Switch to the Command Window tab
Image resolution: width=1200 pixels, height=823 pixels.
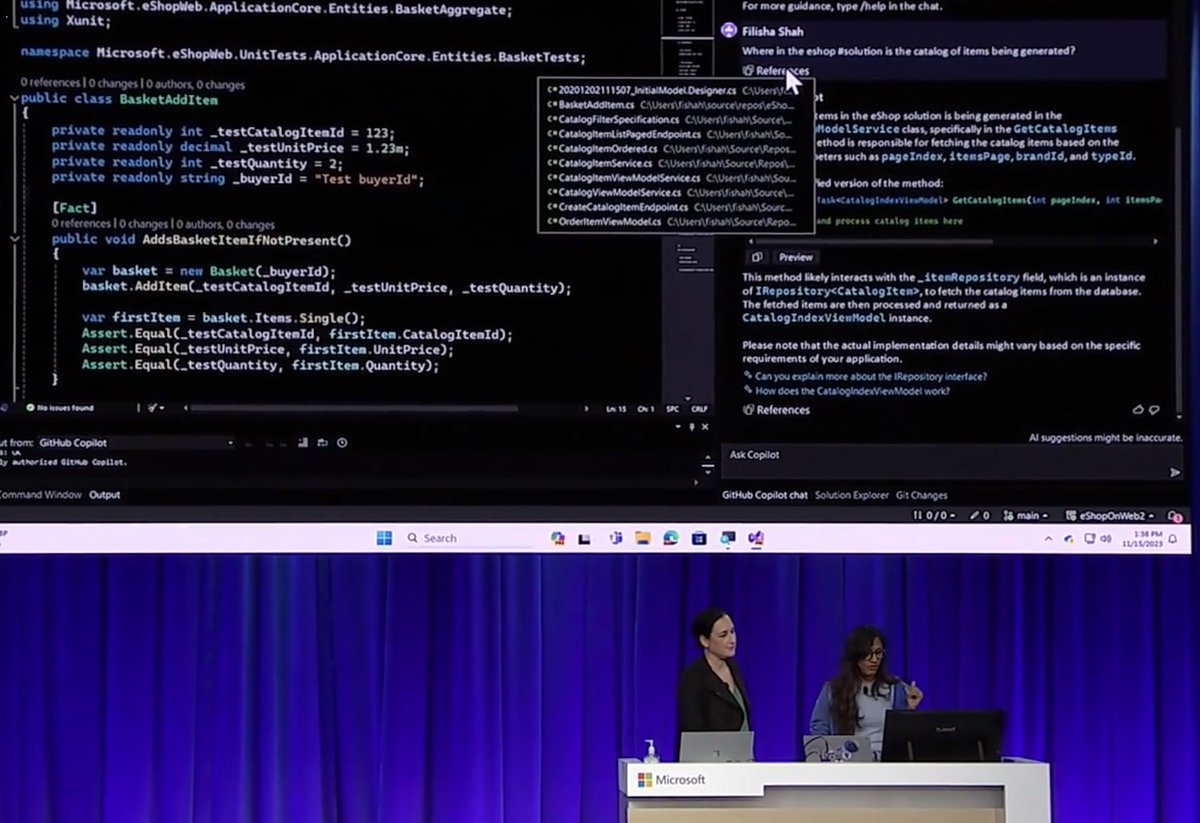pyautogui.click(x=40, y=495)
